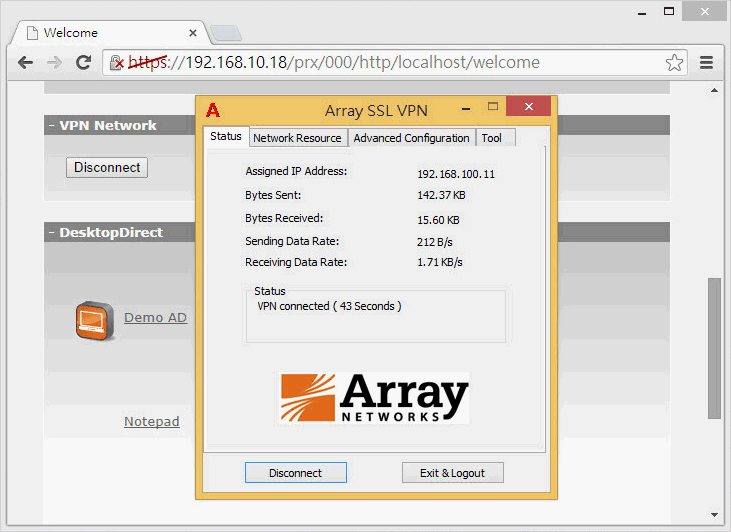Open the Notepad link
Screen dimensions: 731x532
tap(152, 421)
